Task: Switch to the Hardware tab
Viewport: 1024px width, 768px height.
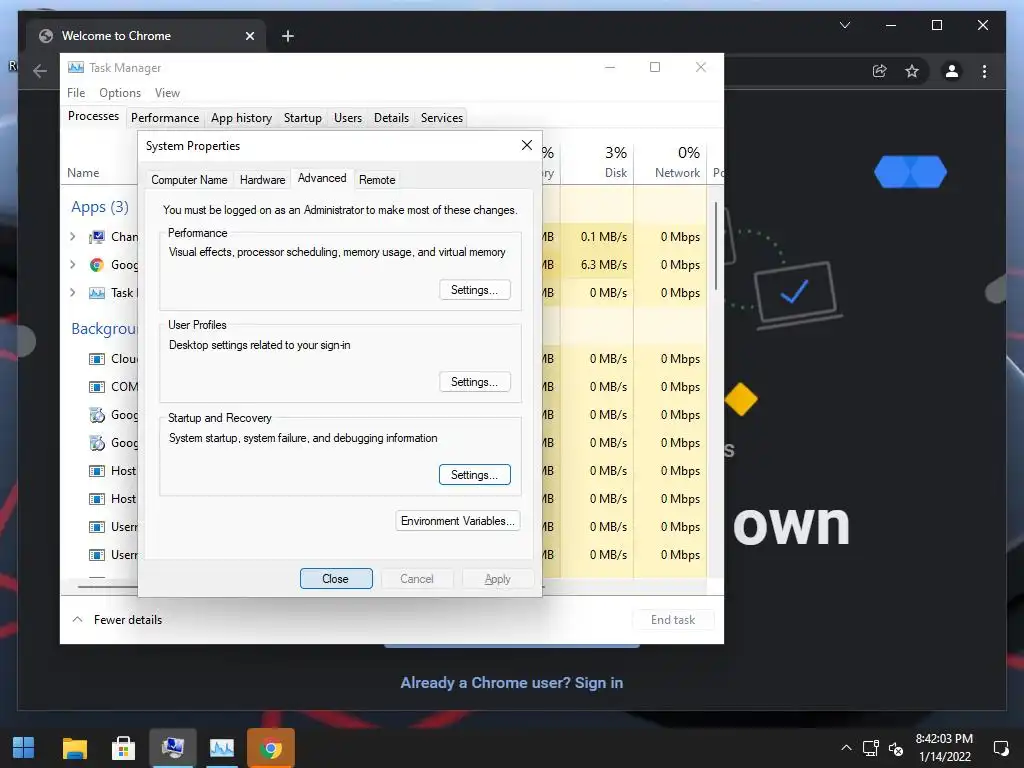Action: (x=263, y=180)
